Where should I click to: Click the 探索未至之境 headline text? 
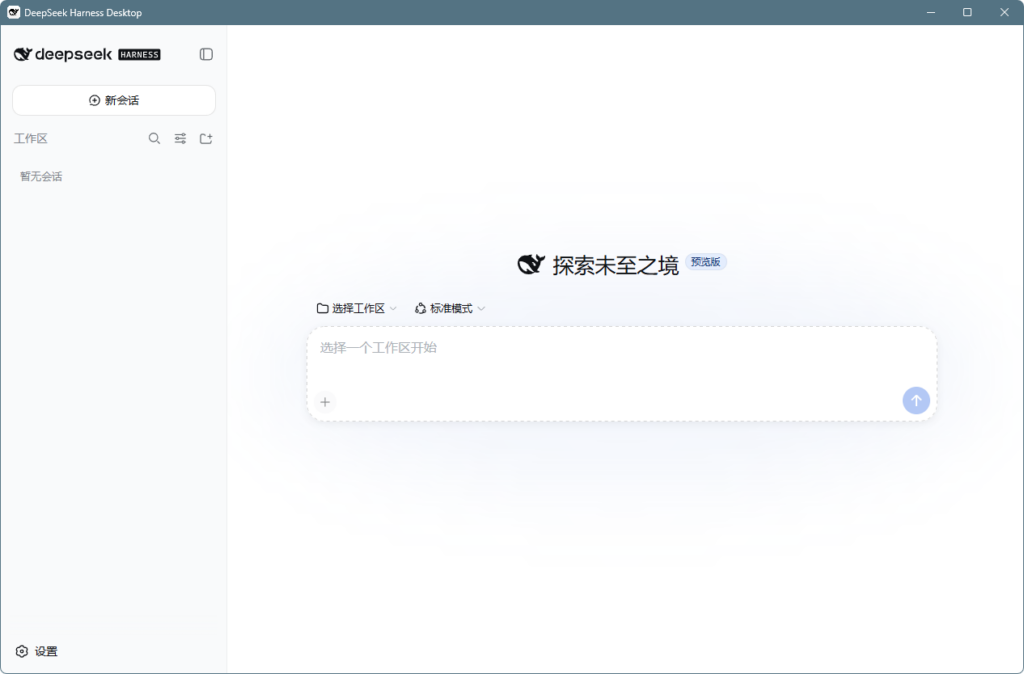[x=615, y=265]
